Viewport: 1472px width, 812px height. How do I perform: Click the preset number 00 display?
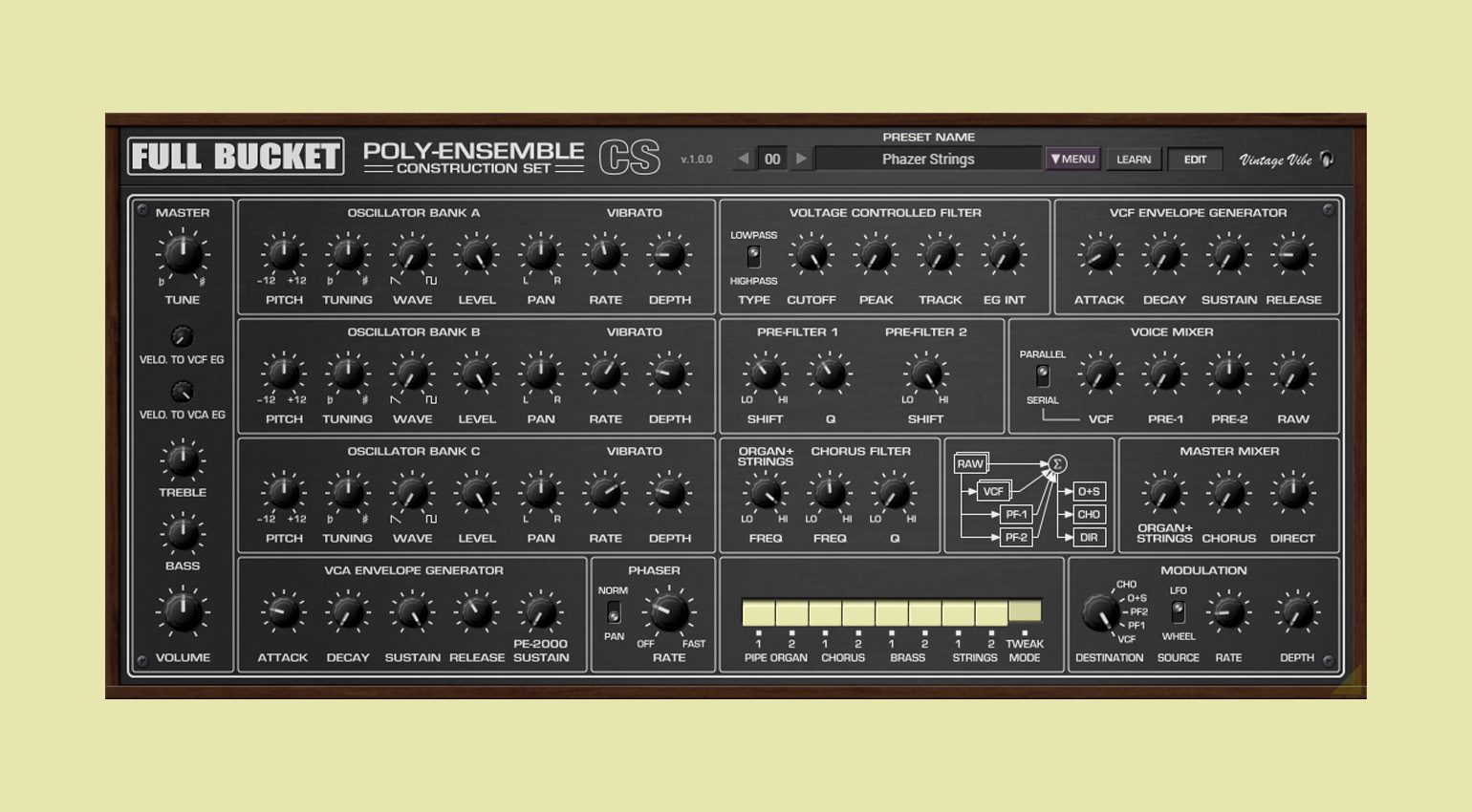(772, 159)
